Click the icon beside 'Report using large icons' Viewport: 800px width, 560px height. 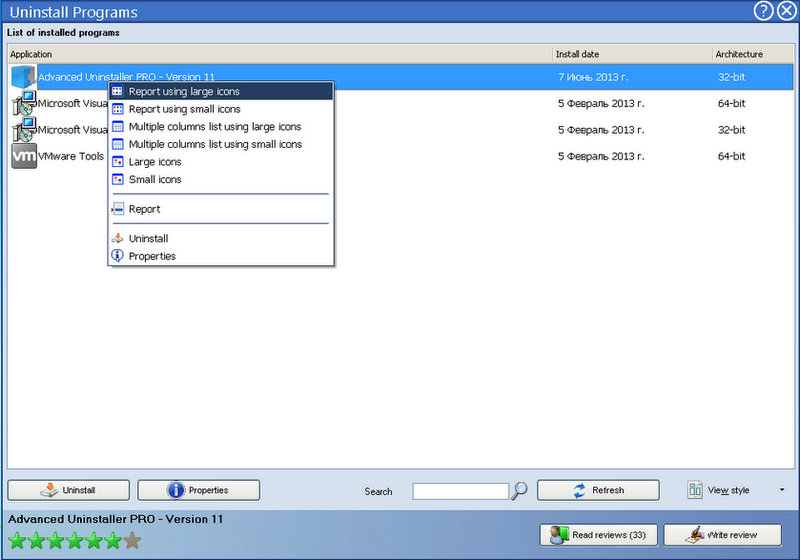click(118, 91)
